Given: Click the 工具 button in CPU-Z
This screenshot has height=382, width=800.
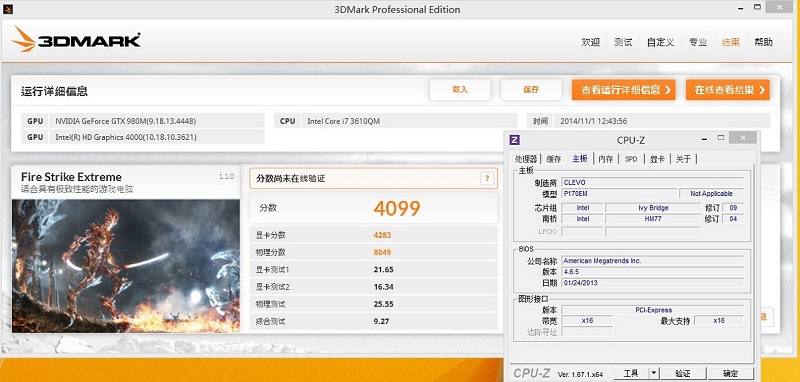Looking at the screenshot, I should (x=631, y=373).
